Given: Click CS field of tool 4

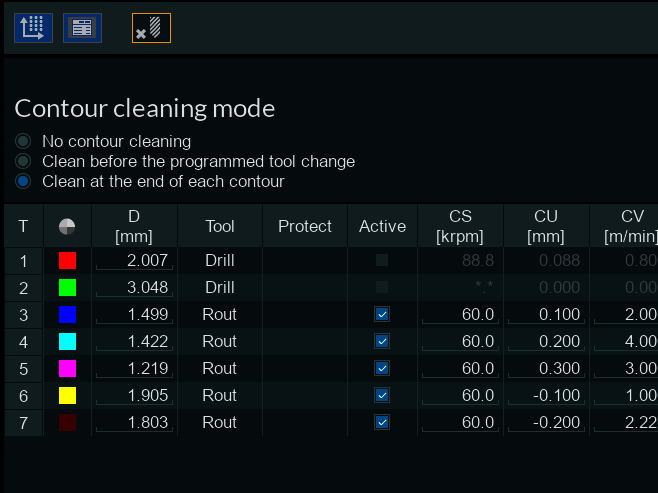Looking at the screenshot, I should (x=461, y=341).
